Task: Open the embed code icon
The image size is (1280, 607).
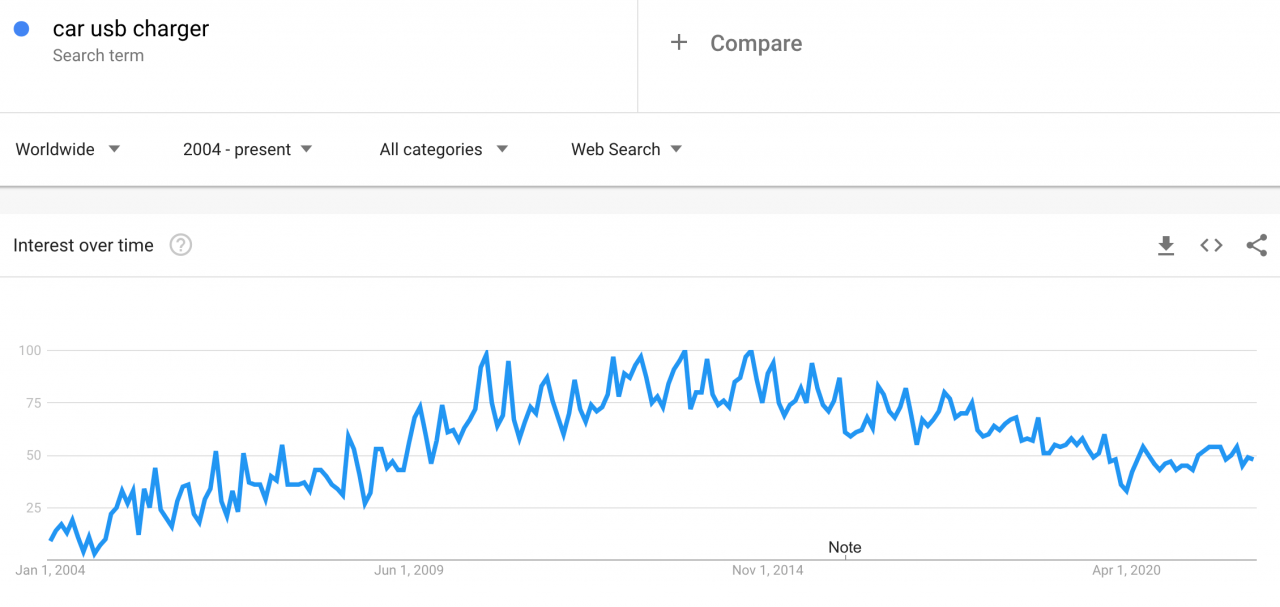Action: tap(1211, 245)
